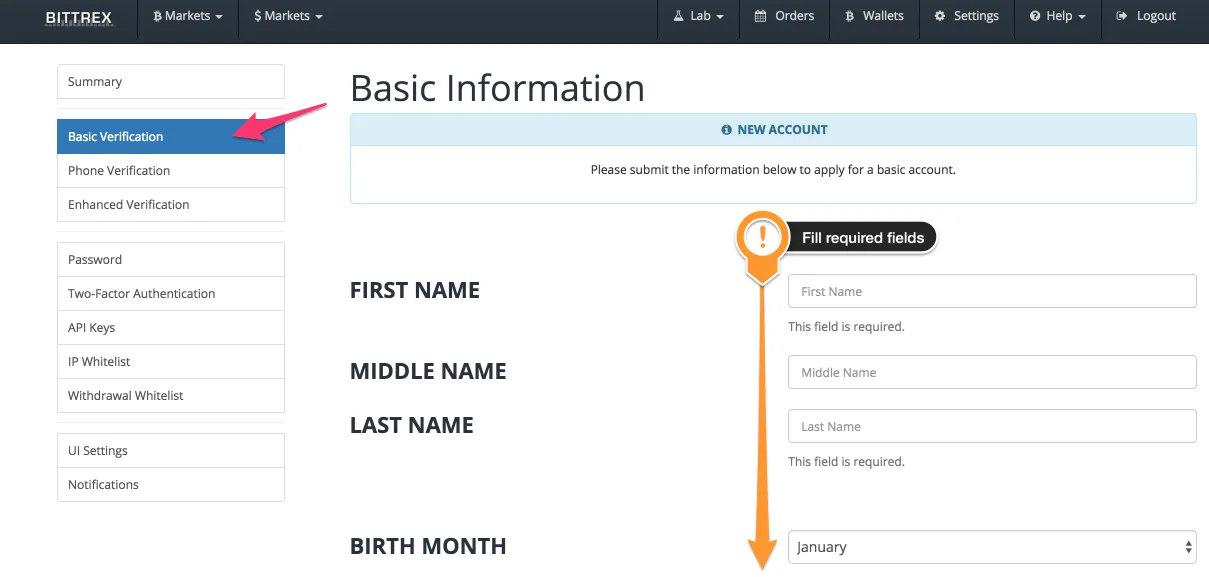Screen dimensions: 1209x577
Task: Focus the First Name field
Action: click(x=992, y=291)
